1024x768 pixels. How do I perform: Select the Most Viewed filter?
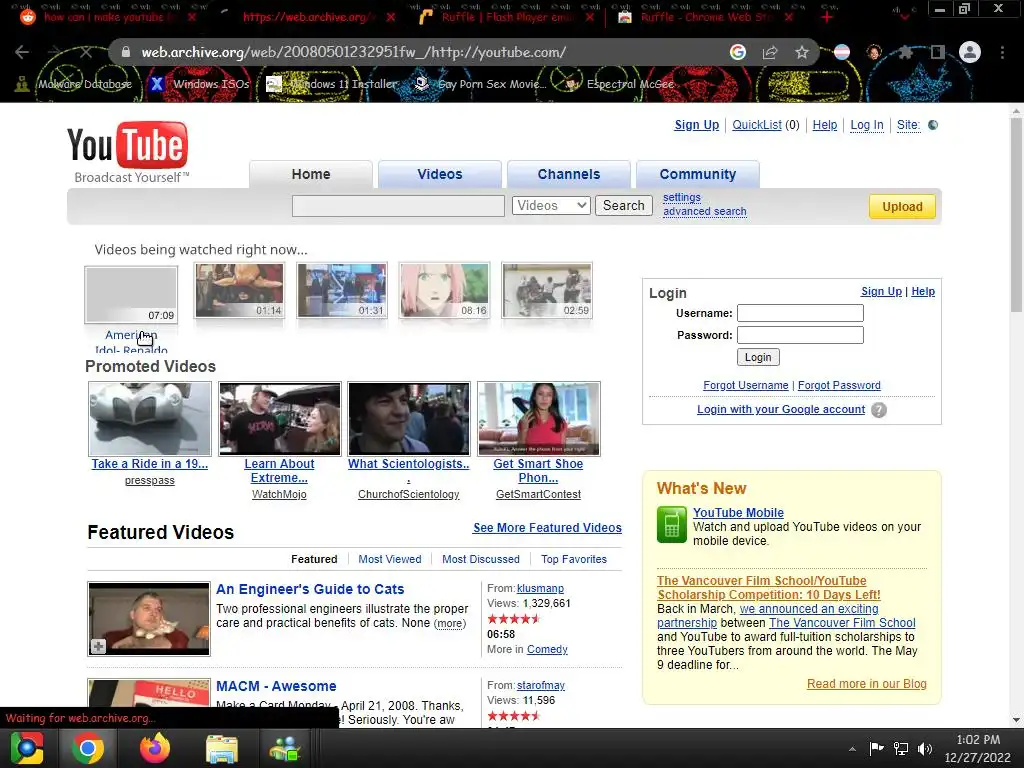click(390, 559)
